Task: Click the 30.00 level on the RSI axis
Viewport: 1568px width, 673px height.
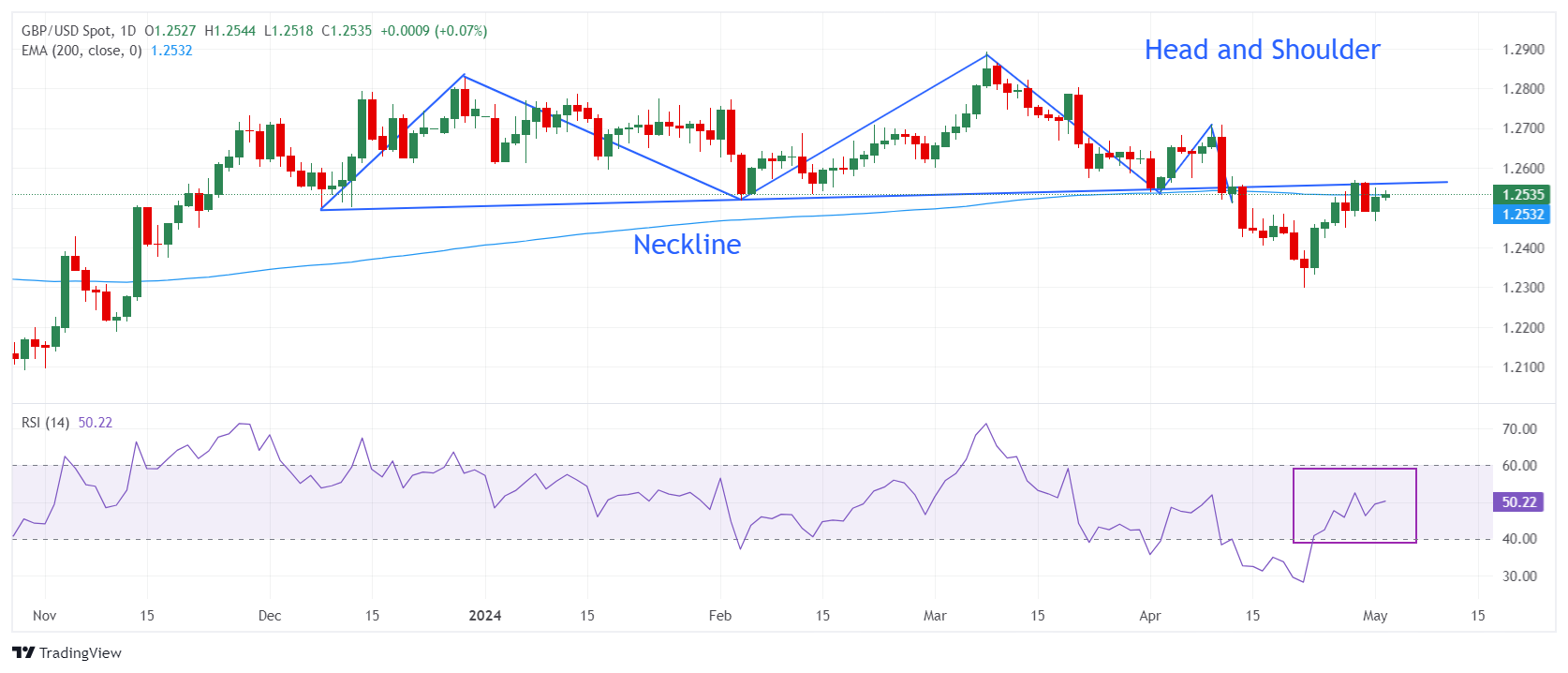Action: click(1519, 576)
